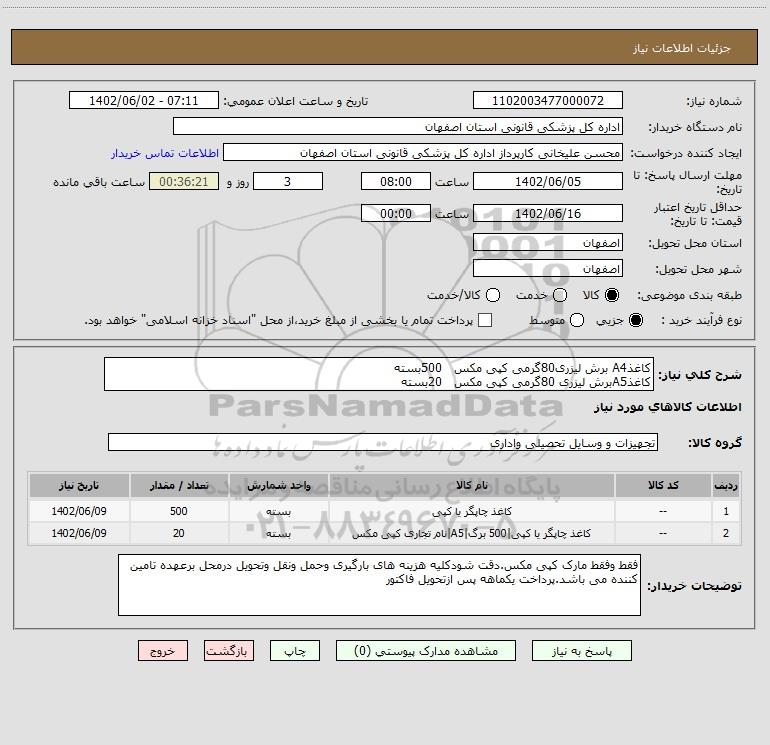770x745 pixels.
Task: Click the remaining days field showing 3
Action: click(x=288, y=181)
